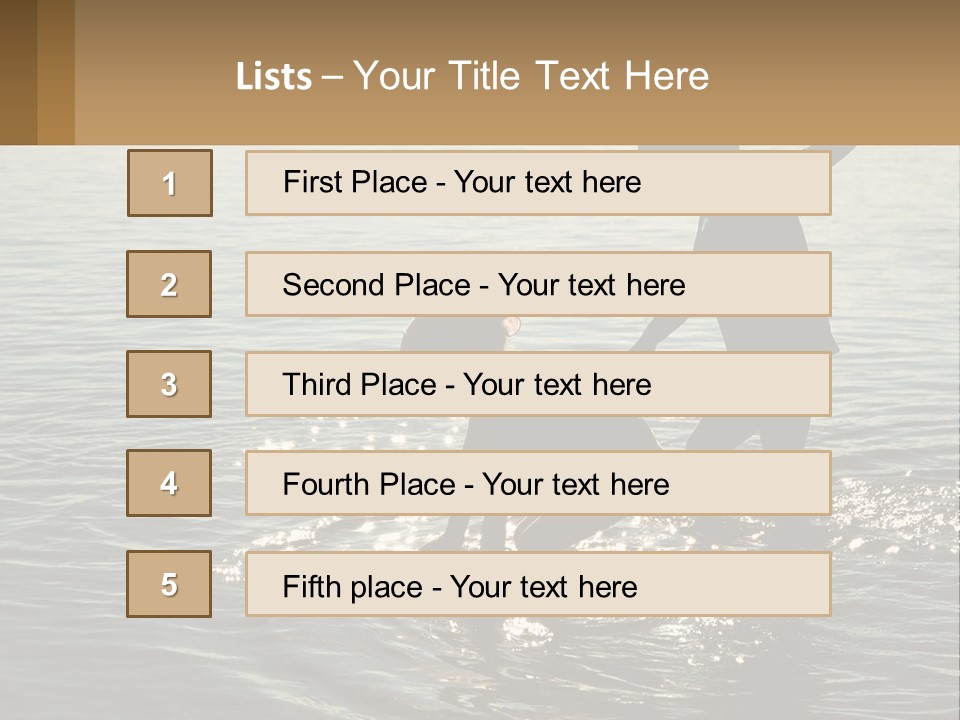
Task: Click the number 5 box
Action: coord(169,584)
